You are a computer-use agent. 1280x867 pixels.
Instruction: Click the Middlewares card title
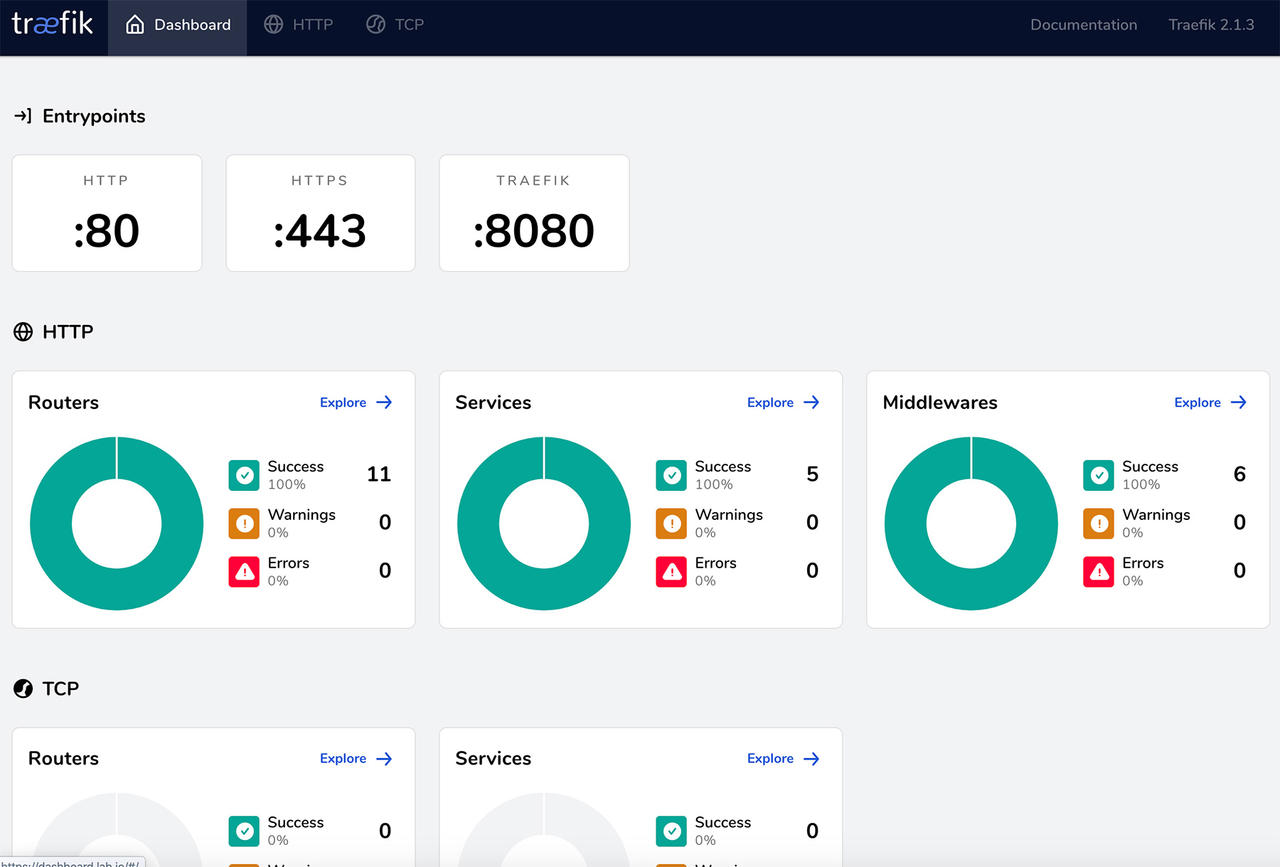tap(940, 402)
